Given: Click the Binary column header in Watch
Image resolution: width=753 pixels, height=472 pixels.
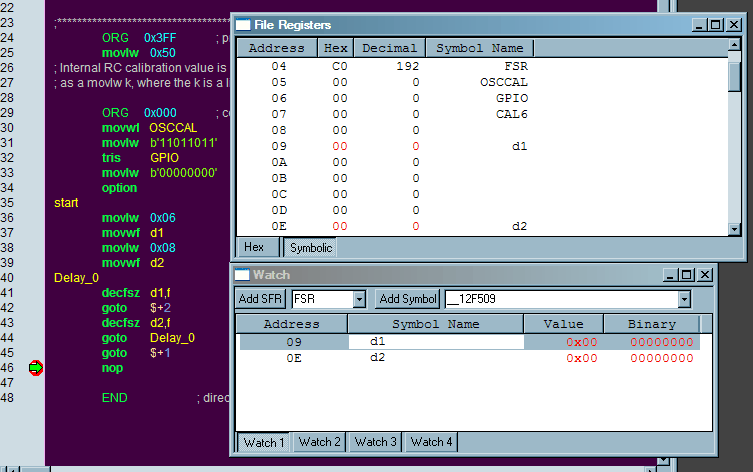Looking at the screenshot, I should point(652,324).
